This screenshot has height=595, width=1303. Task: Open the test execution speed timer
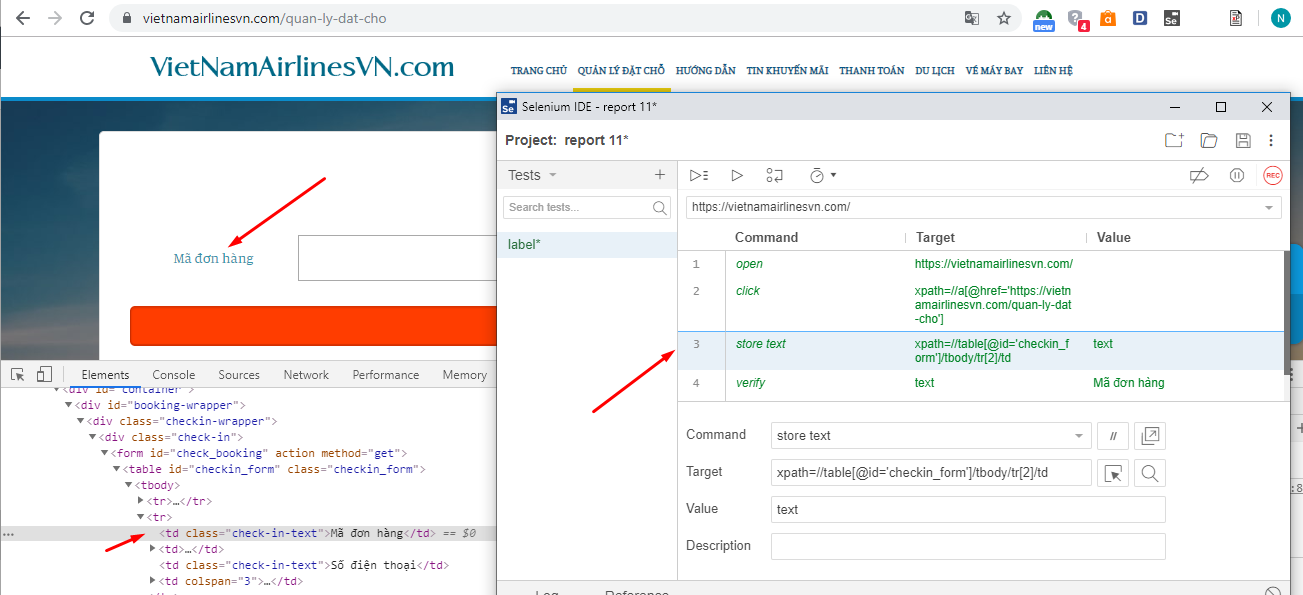(x=822, y=175)
